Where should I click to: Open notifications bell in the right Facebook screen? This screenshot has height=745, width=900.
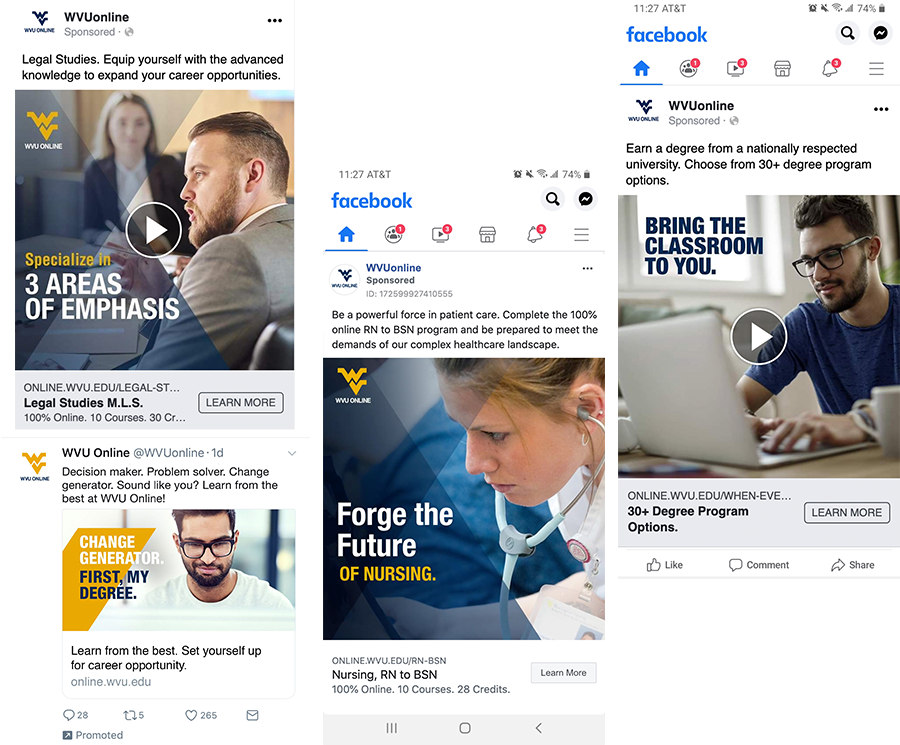(x=830, y=68)
